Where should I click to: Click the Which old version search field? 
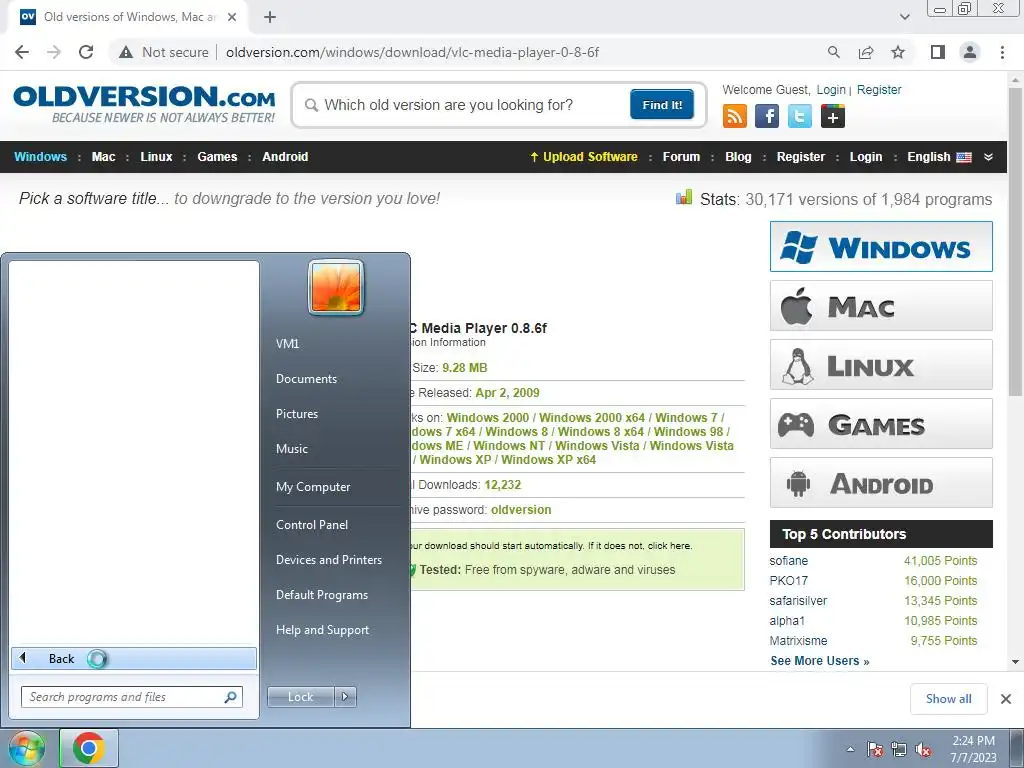point(464,105)
